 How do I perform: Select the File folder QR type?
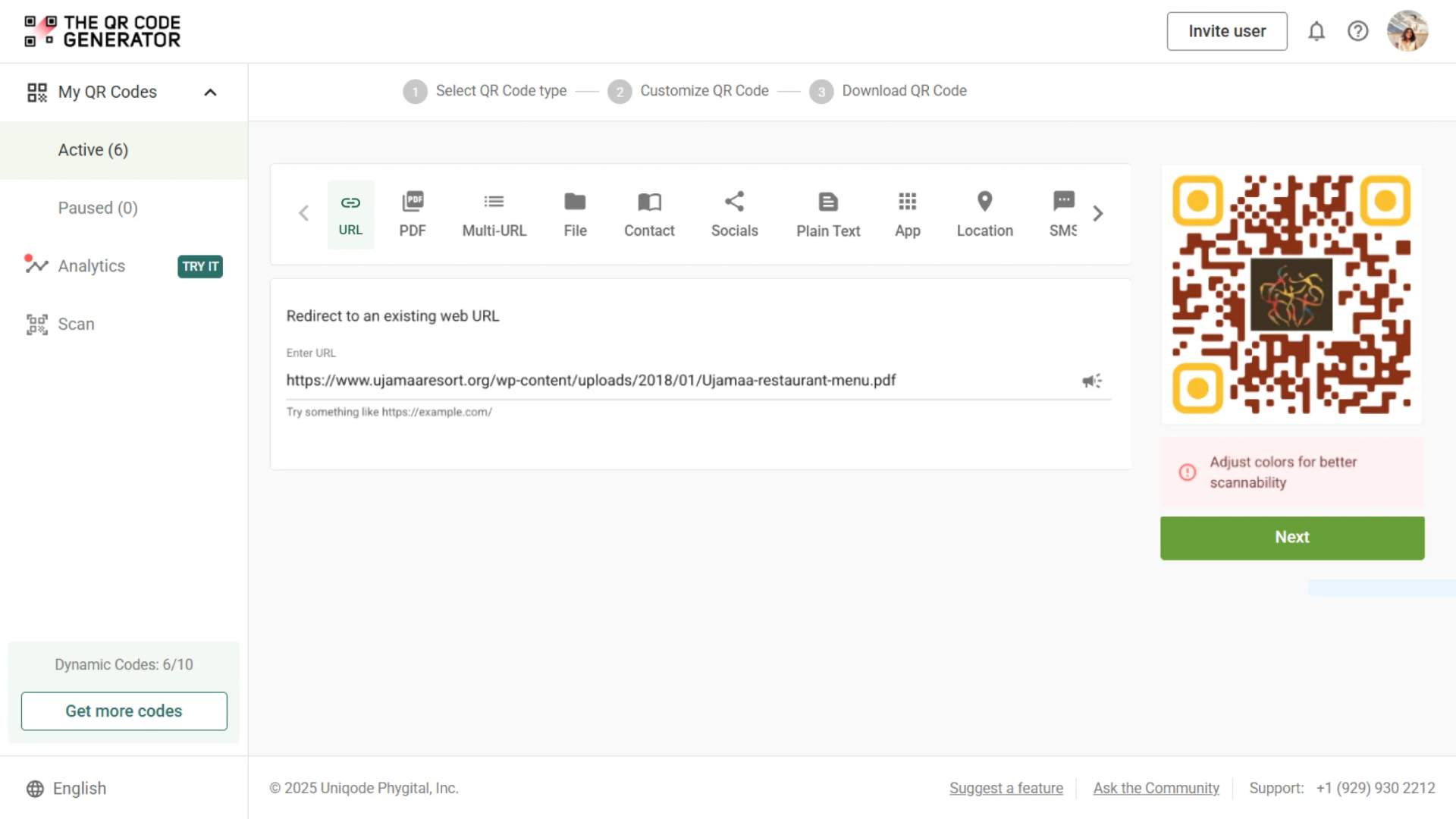575,214
